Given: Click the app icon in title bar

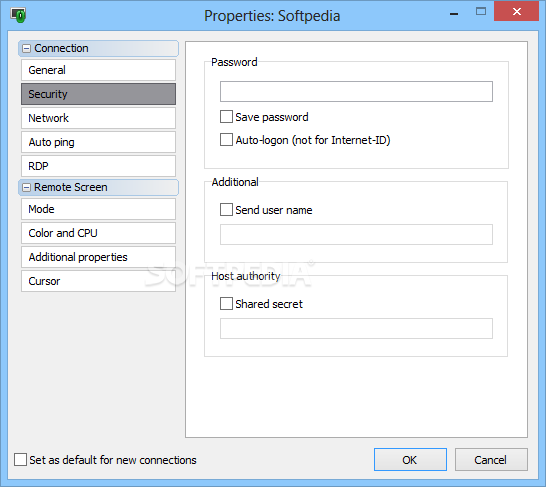Looking at the screenshot, I should pyautogui.click(x=18, y=15).
